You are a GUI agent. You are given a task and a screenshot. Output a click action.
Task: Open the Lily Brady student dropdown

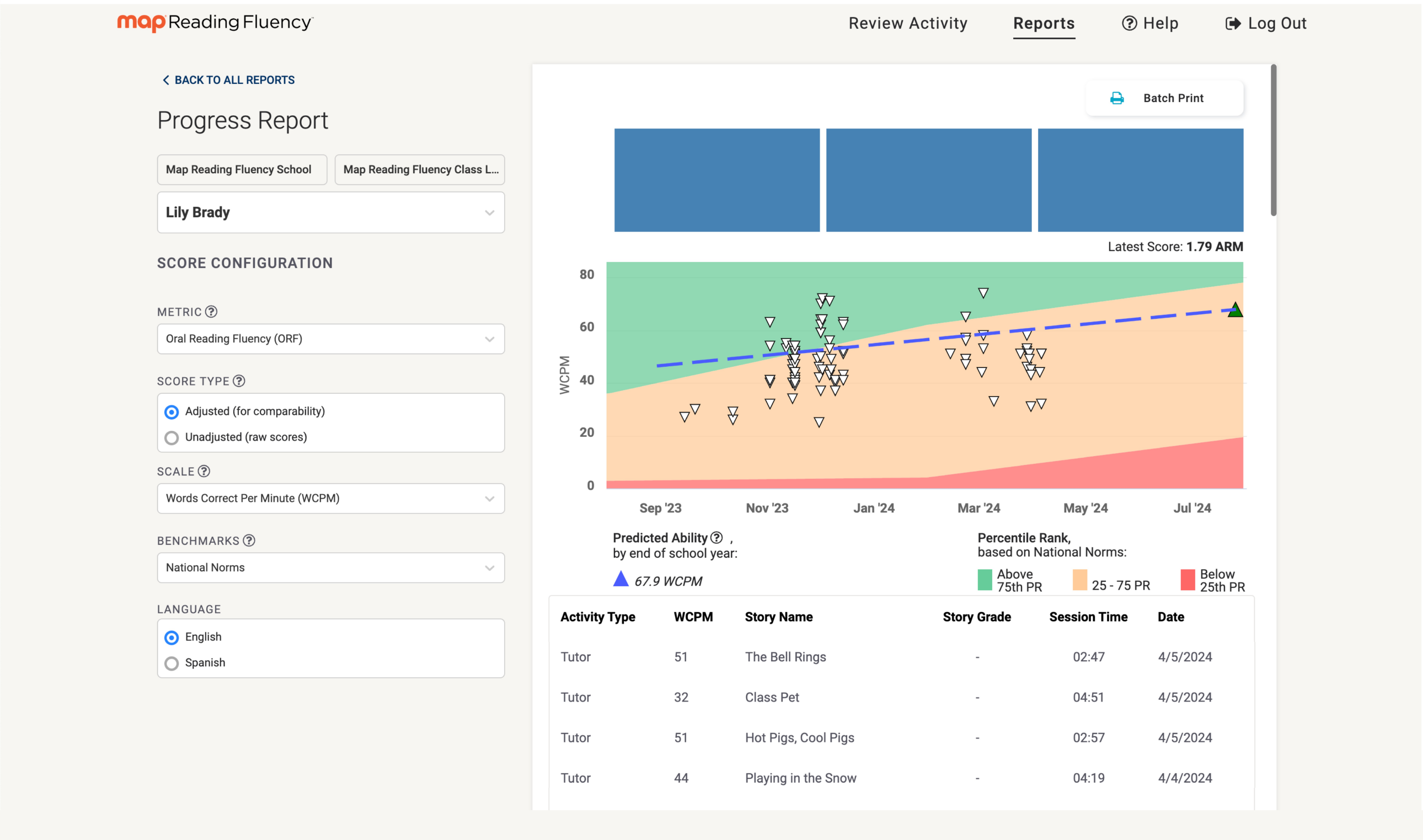(330, 212)
